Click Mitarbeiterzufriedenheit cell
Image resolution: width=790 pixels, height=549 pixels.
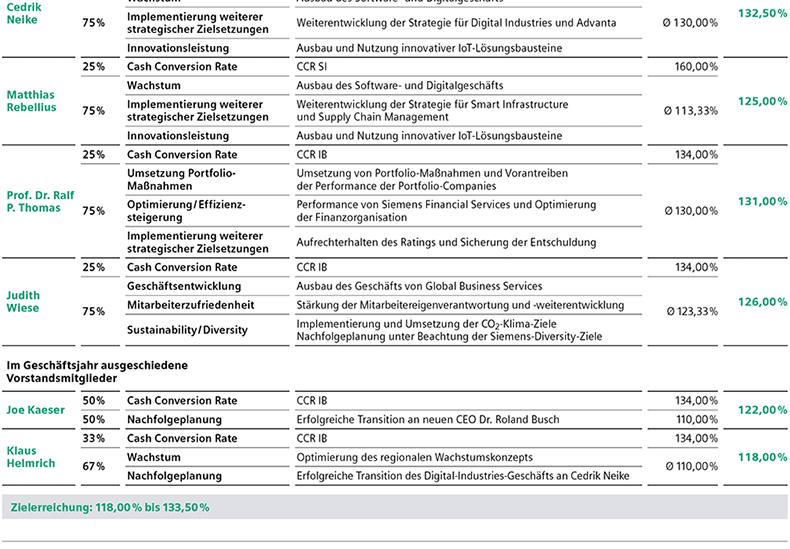(190, 305)
